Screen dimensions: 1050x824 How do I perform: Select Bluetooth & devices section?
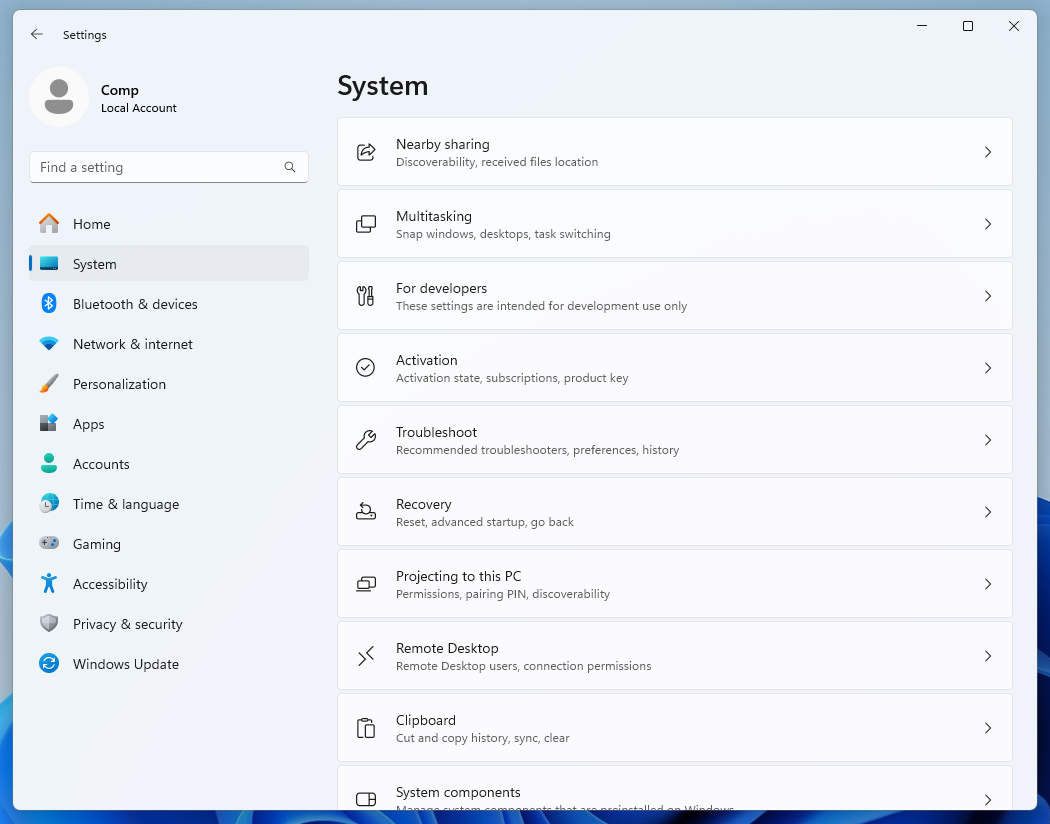pos(169,304)
